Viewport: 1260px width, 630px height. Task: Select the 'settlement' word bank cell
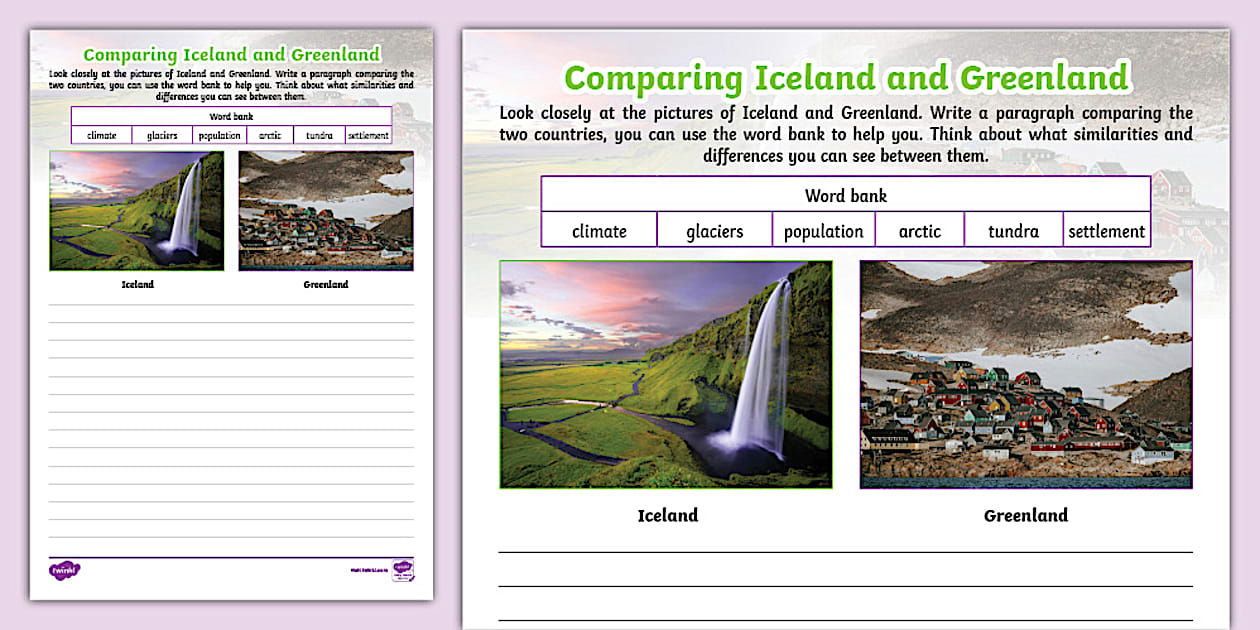[1107, 230]
